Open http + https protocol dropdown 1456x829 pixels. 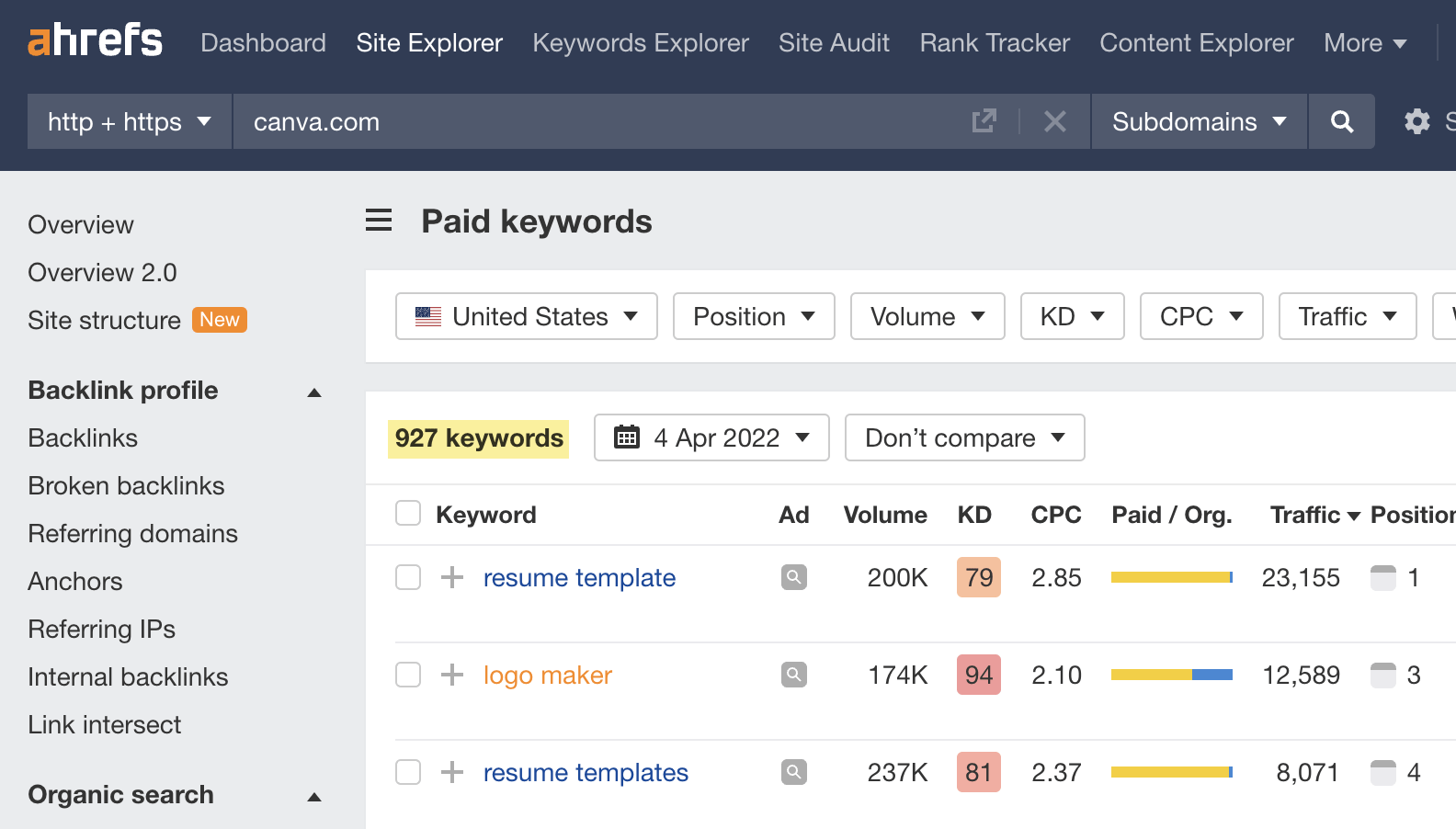[130, 121]
